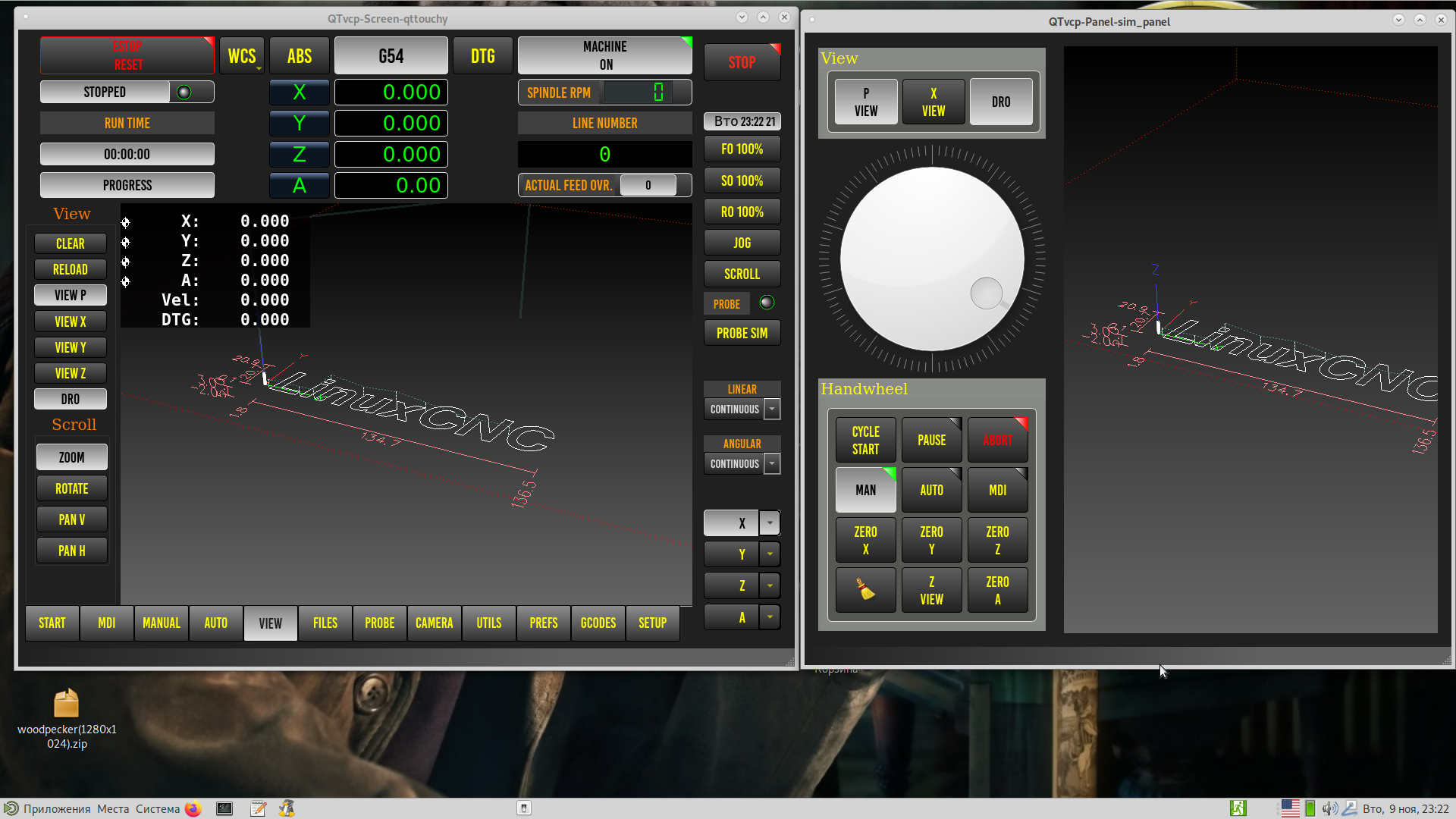Click X home marker in DRO overlay
This screenshot has height=819, width=1456.
click(126, 222)
